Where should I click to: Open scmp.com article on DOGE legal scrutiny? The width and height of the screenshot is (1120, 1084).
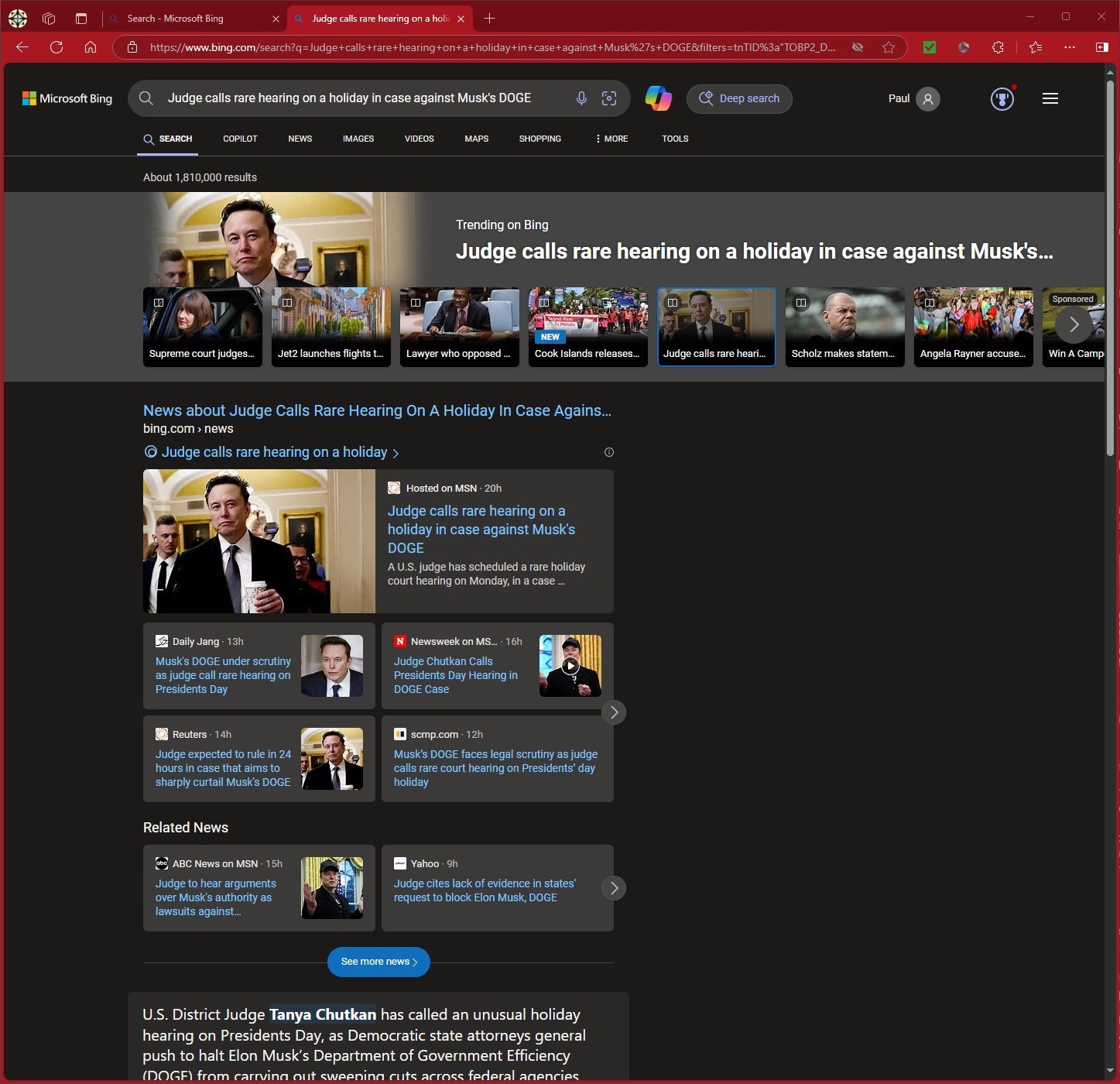[x=495, y=768]
